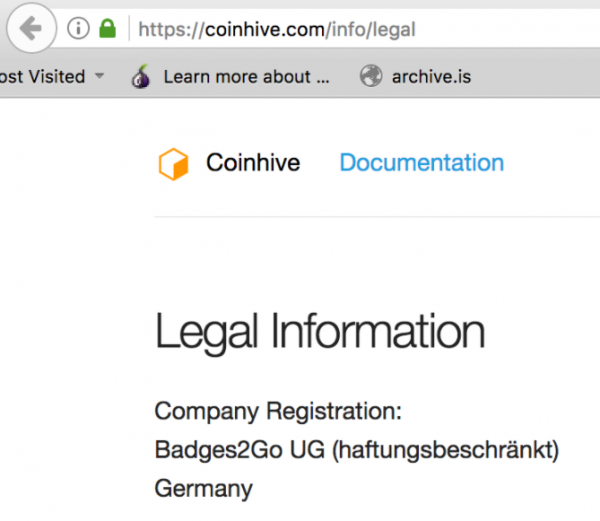Click the Coinhive brand name text
This screenshot has height=521, width=600.
tap(252, 163)
